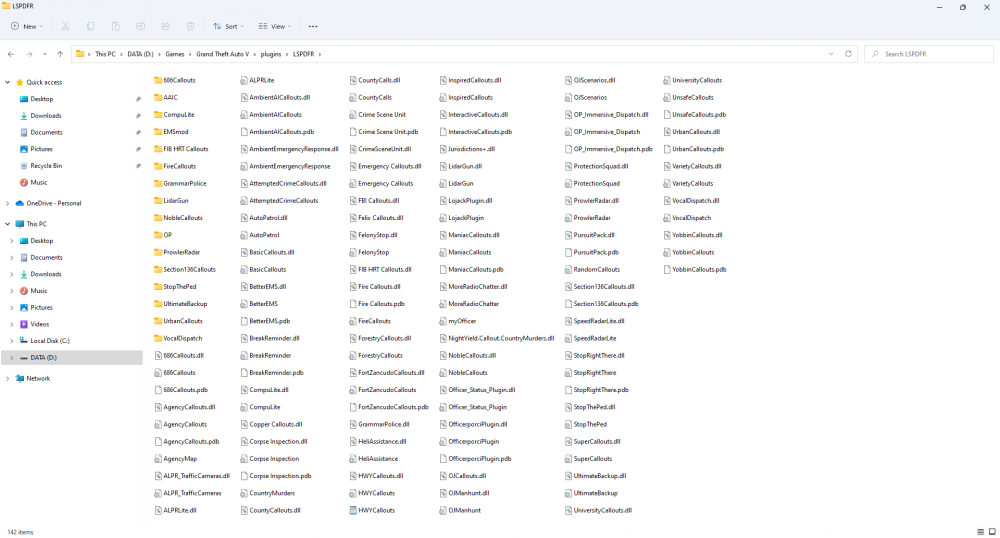1000x538 pixels.
Task: Select NightYield.Callout.CountryMurders.dll file
Action: click(497, 338)
